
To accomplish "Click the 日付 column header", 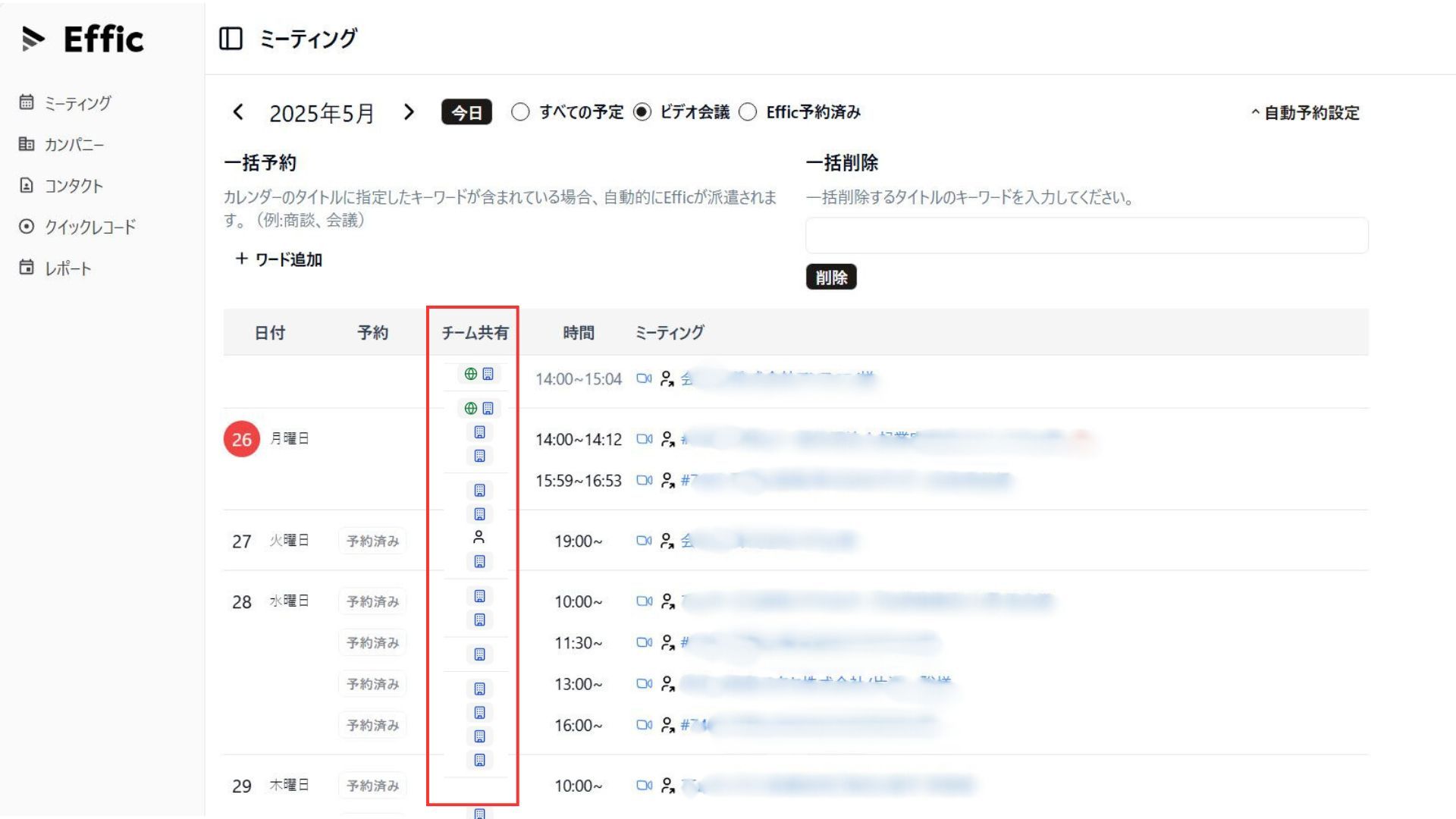I will [269, 332].
